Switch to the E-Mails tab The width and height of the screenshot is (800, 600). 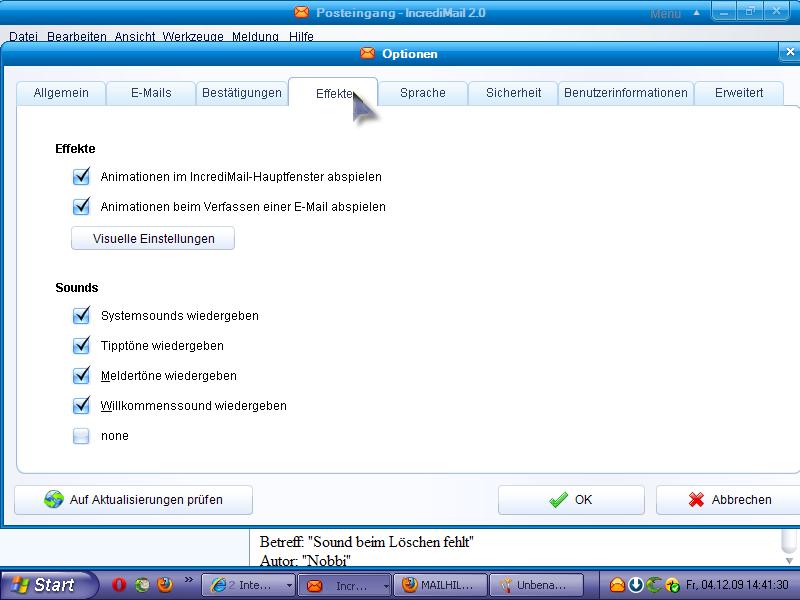151,93
